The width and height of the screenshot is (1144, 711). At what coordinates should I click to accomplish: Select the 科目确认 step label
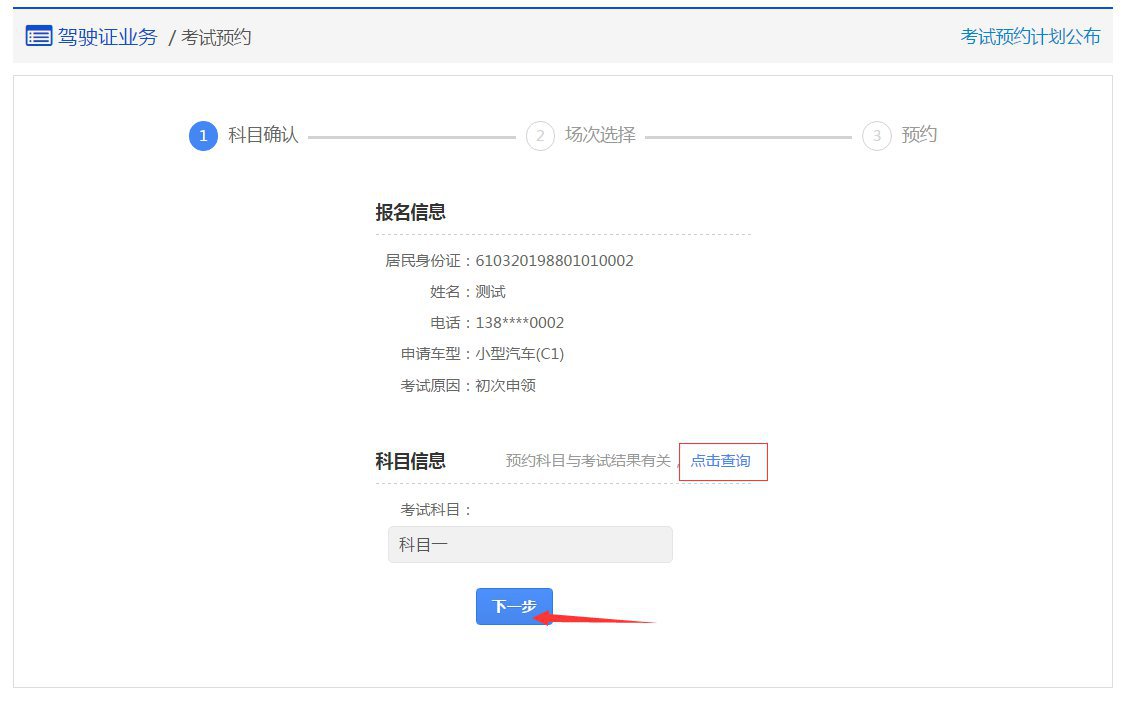263,135
